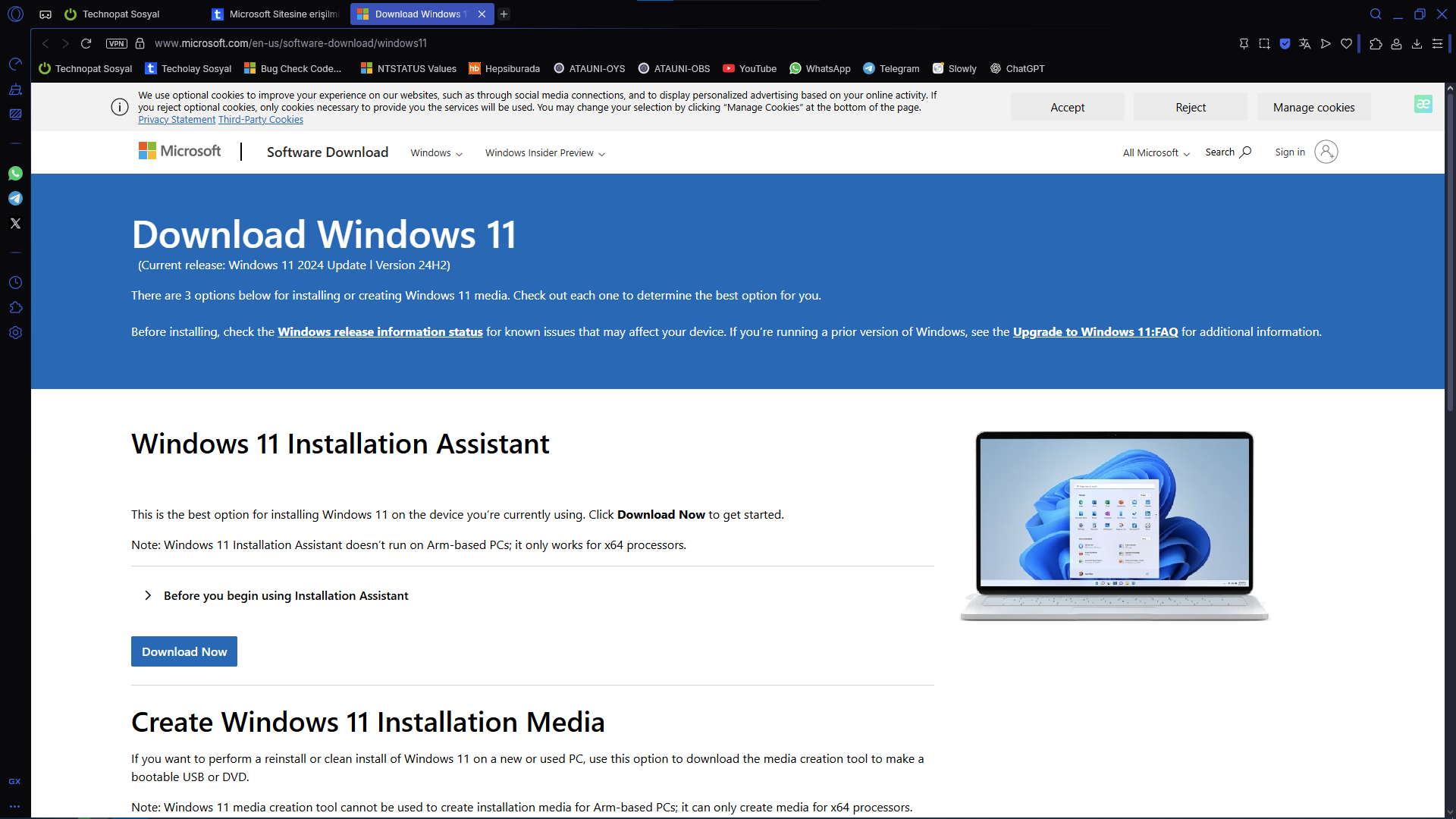The height and width of the screenshot is (819, 1456).
Task: Open WhatsApp in the sidebar
Action: click(x=15, y=174)
